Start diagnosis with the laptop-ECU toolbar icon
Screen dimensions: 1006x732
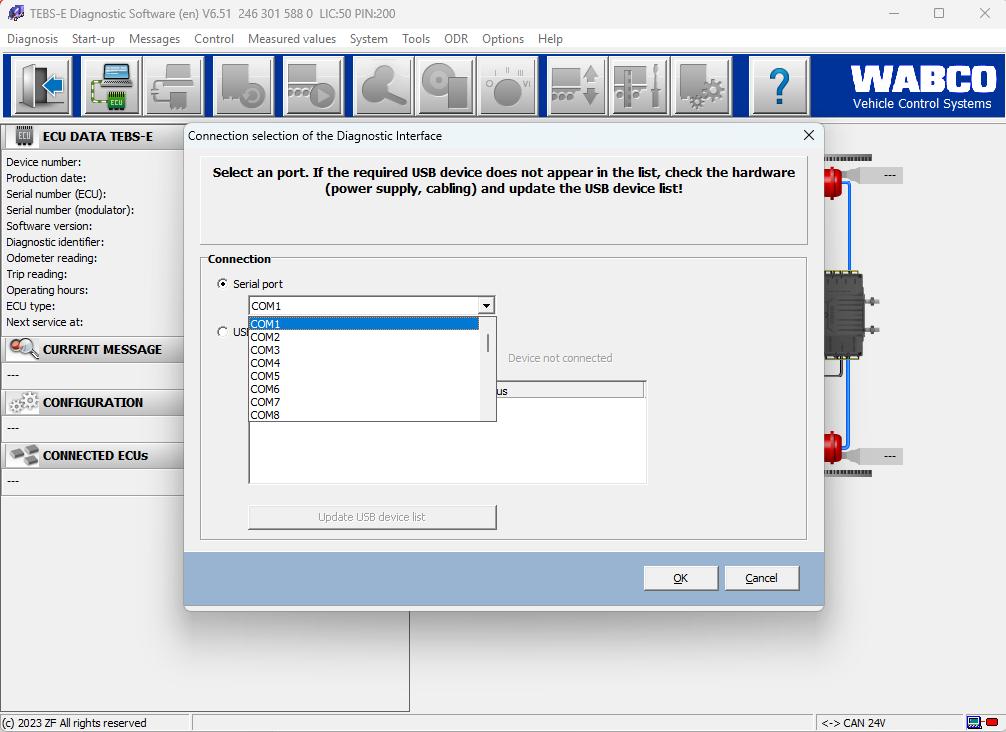[x=111, y=85]
